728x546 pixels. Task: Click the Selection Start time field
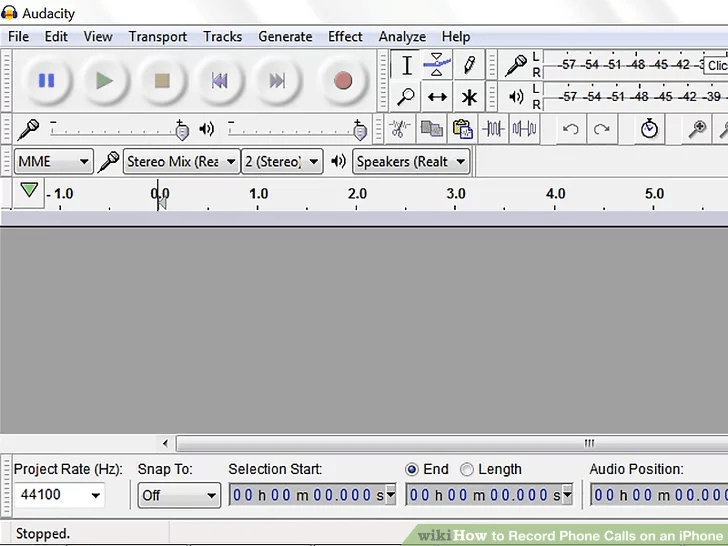pyautogui.click(x=312, y=495)
